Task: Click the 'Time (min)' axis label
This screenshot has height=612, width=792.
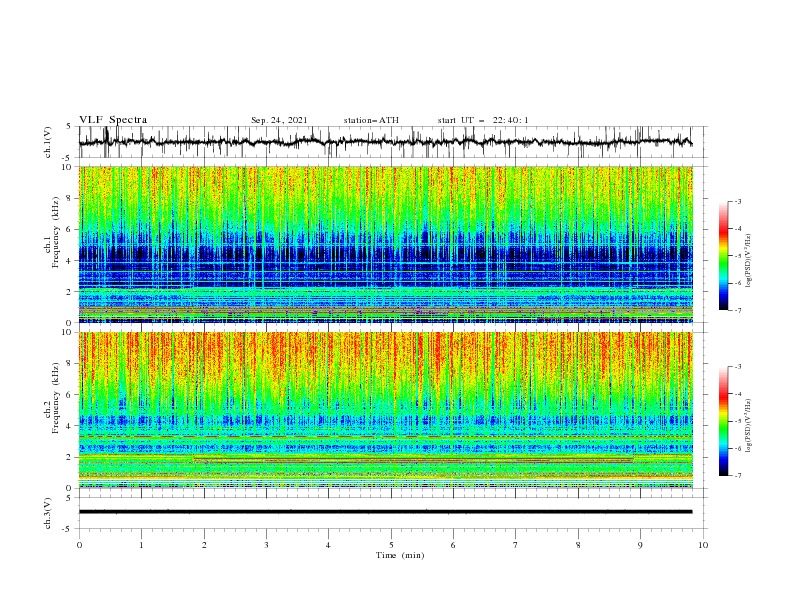Action: [x=400, y=555]
